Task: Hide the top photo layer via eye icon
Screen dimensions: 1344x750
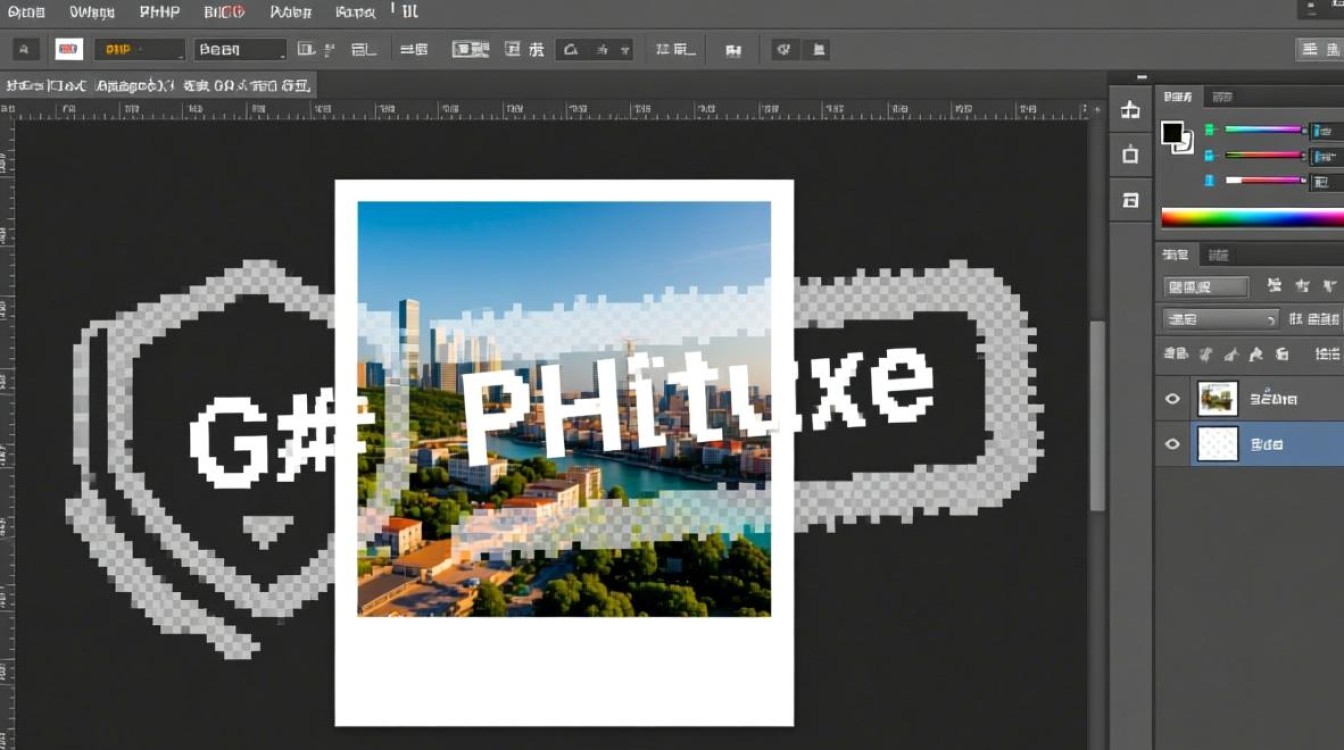Action: 1173,399
